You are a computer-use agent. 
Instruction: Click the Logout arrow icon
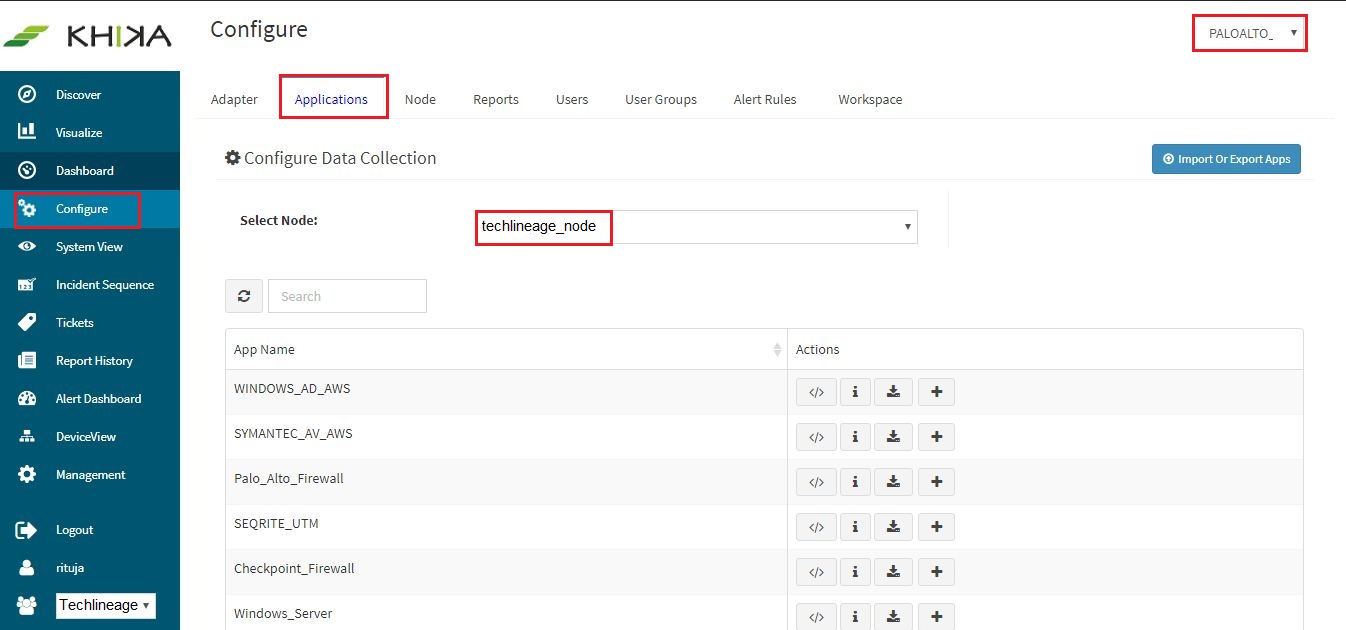click(28, 530)
